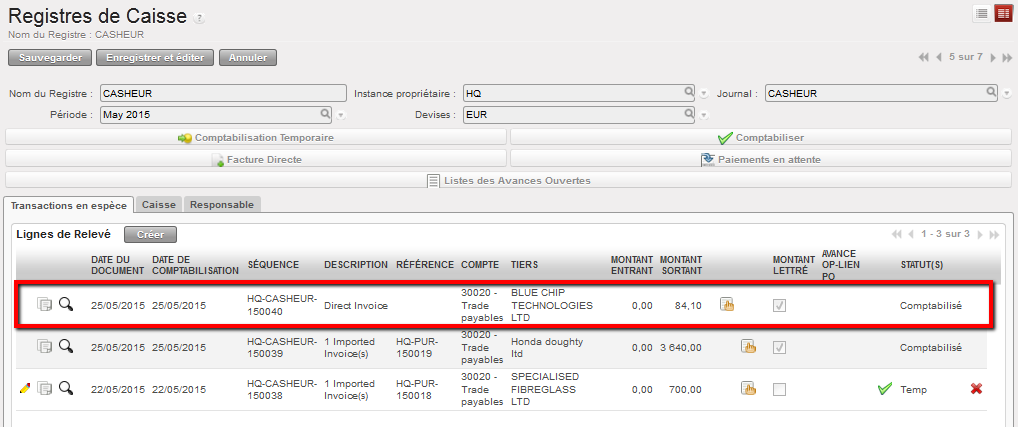Click duplicate line icon on Honda doughty row

pos(45,347)
